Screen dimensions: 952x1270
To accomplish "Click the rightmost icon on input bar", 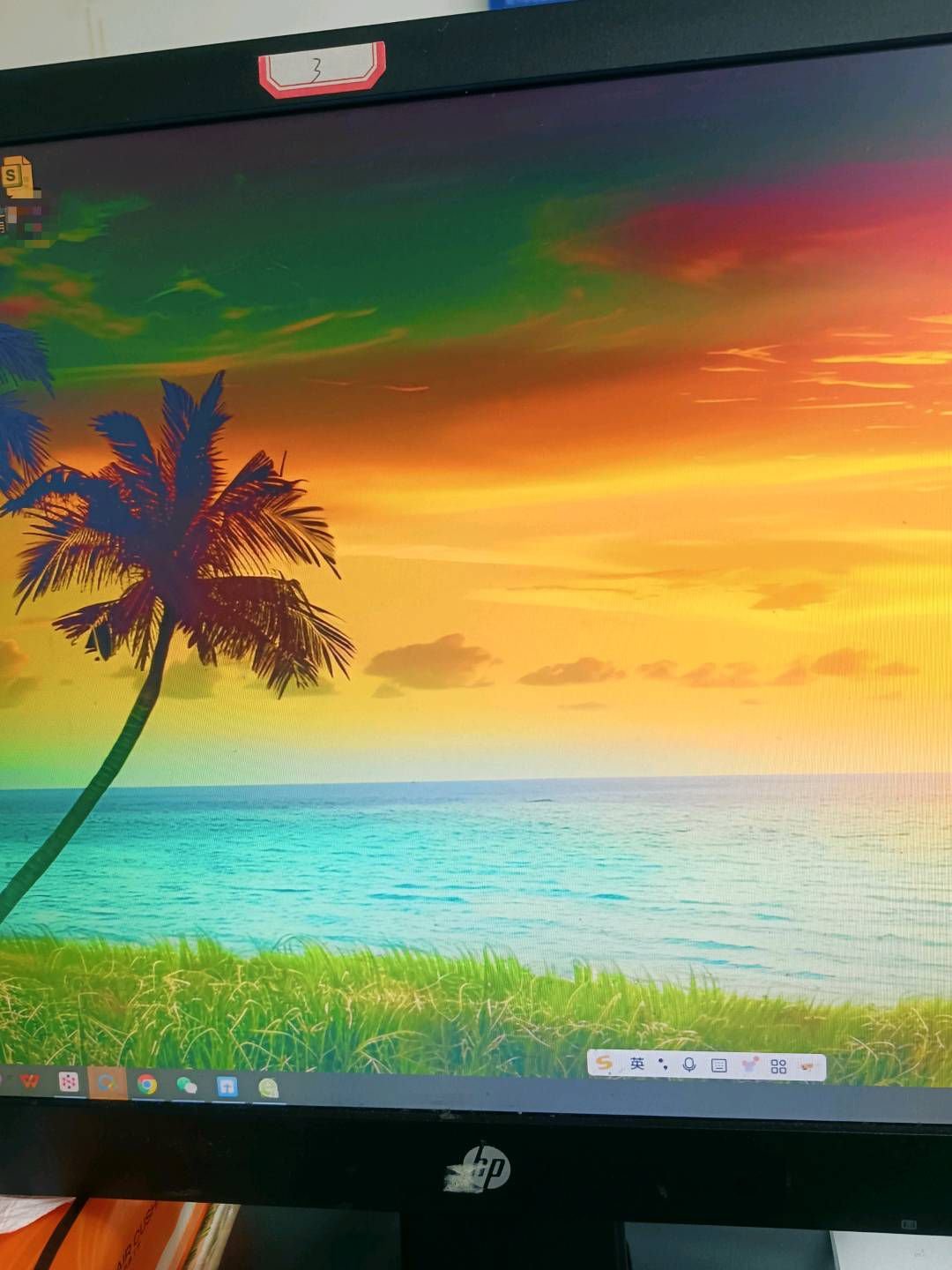I will coord(807,1067).
